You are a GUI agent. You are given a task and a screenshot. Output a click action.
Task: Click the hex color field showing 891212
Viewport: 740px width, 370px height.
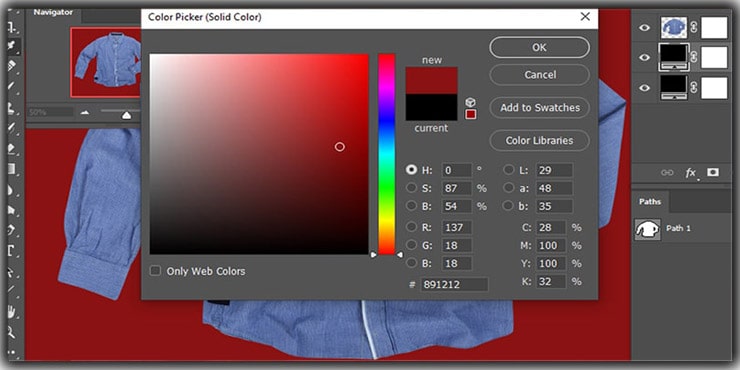tap(454, 285)
